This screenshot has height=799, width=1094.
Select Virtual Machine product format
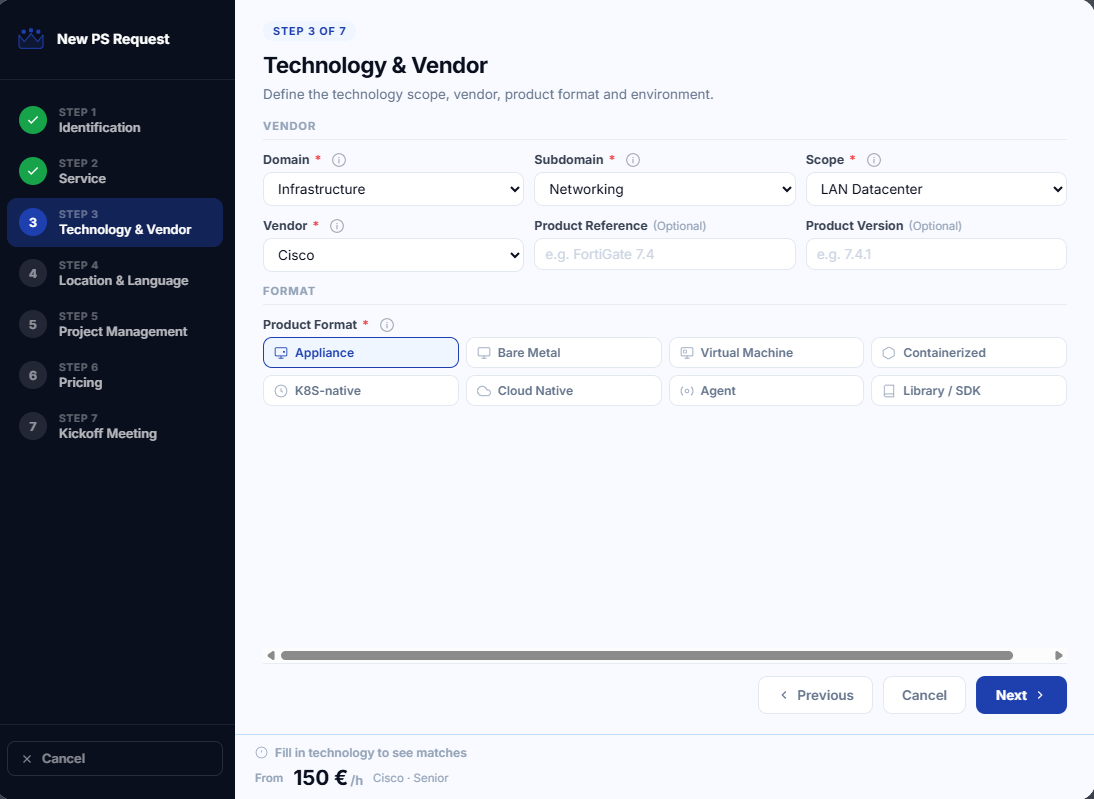click(x=766, y=352)
